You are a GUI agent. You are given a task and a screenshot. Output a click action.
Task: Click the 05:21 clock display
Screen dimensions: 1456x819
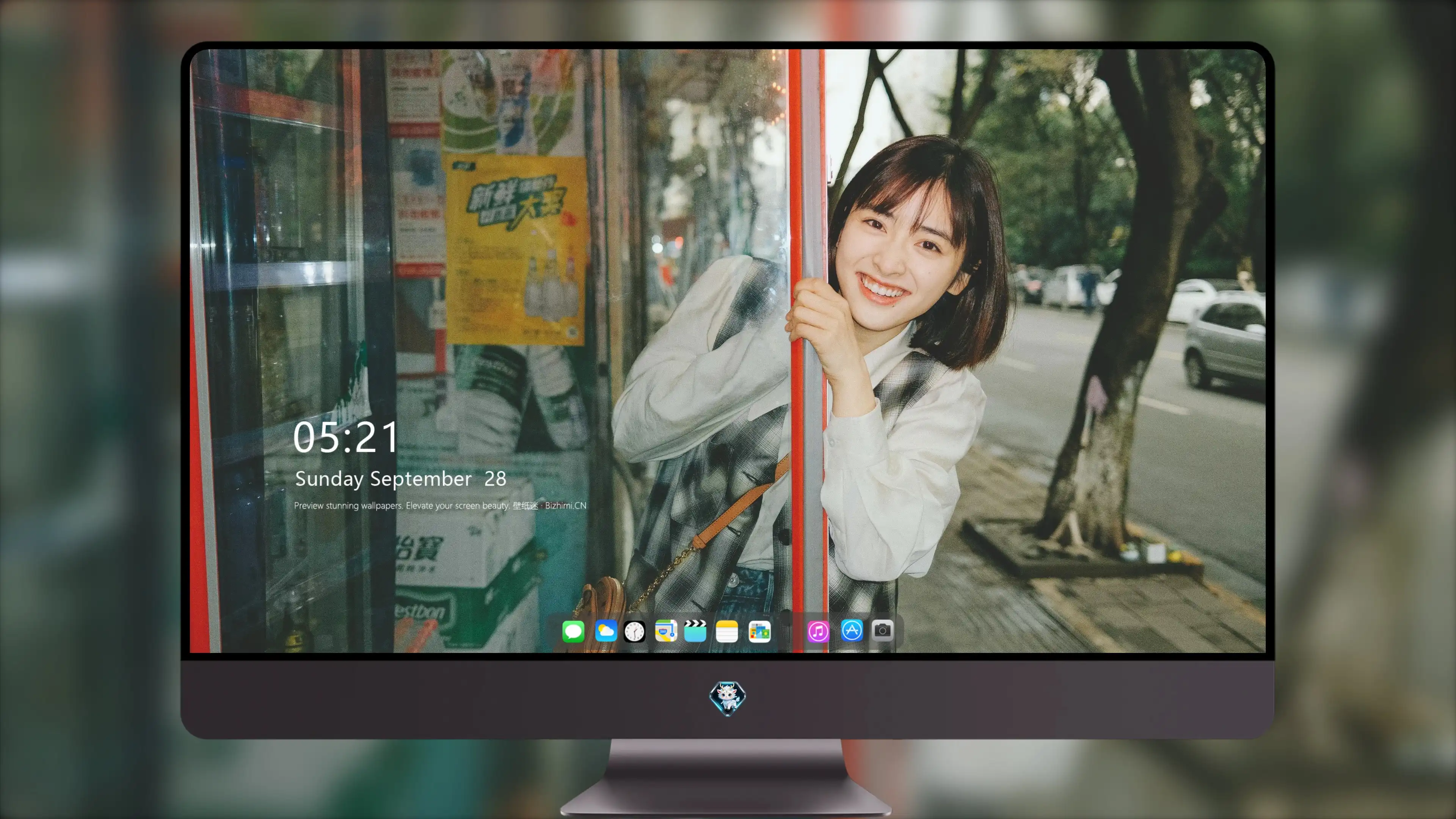pyautogui.click(x=345, y=438)
